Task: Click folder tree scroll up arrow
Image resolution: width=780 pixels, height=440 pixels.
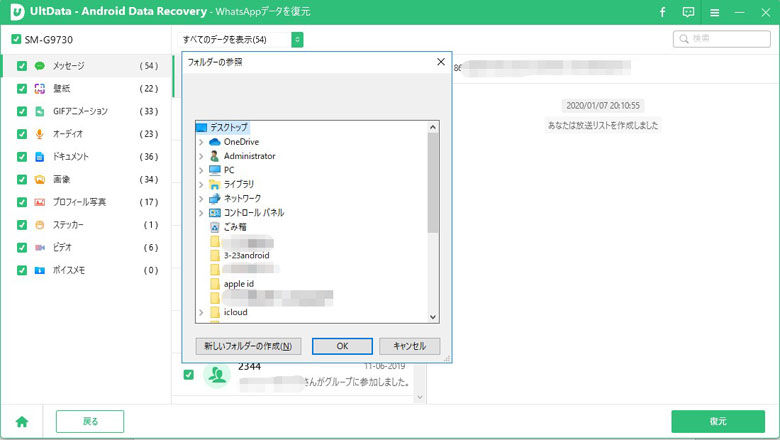Action: point(433,127)
